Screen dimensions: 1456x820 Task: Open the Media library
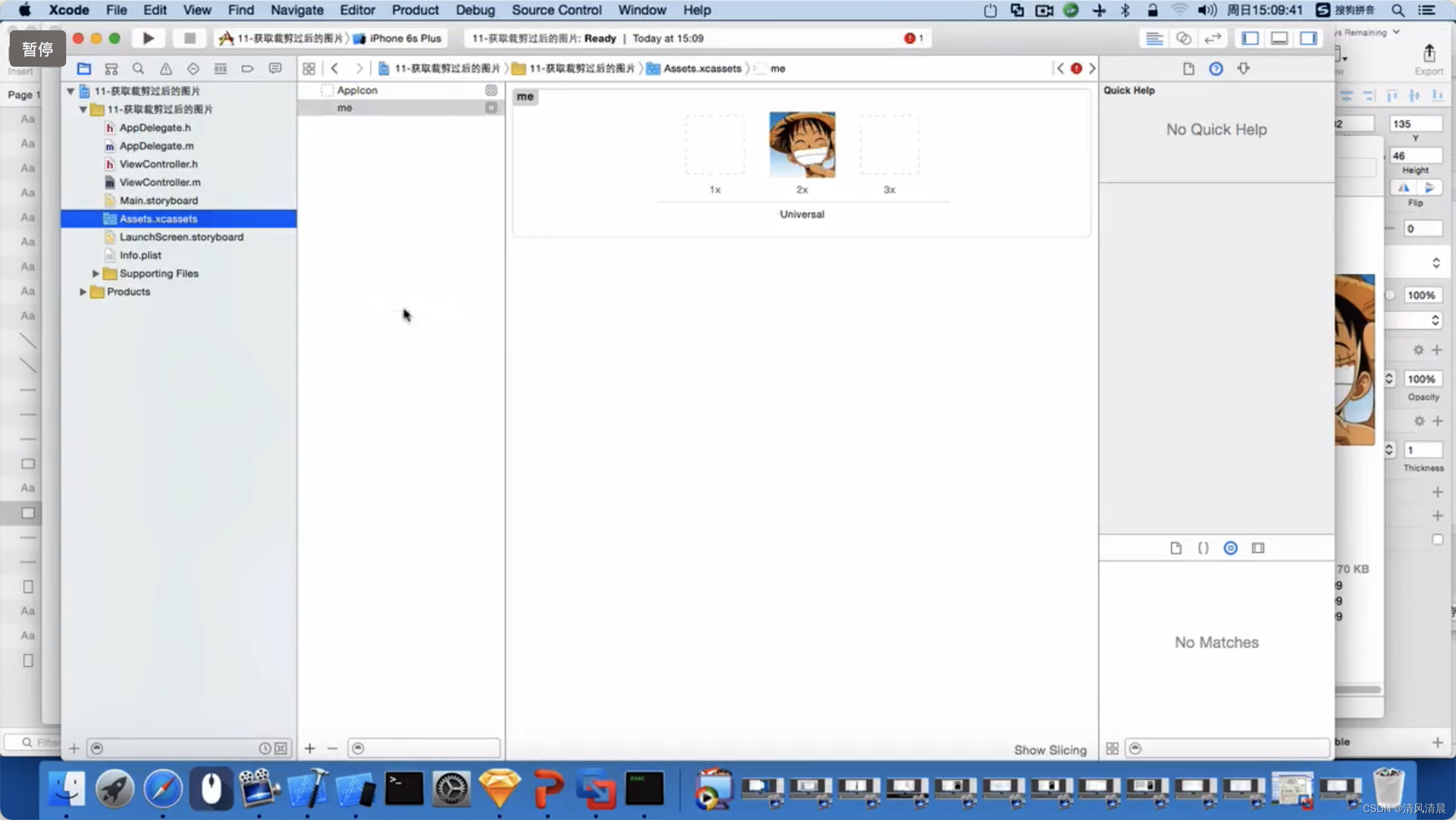pyautogui.click(x=1258, y=548)
